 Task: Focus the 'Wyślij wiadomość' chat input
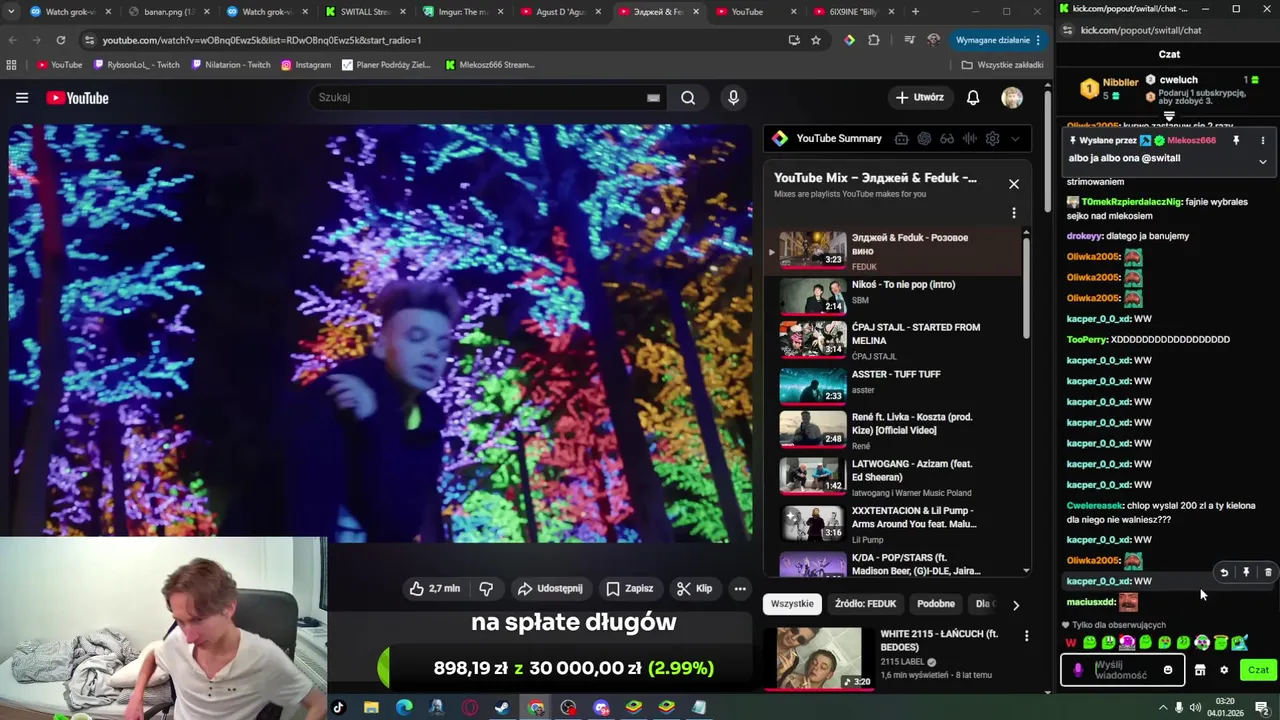[1124, 670]
